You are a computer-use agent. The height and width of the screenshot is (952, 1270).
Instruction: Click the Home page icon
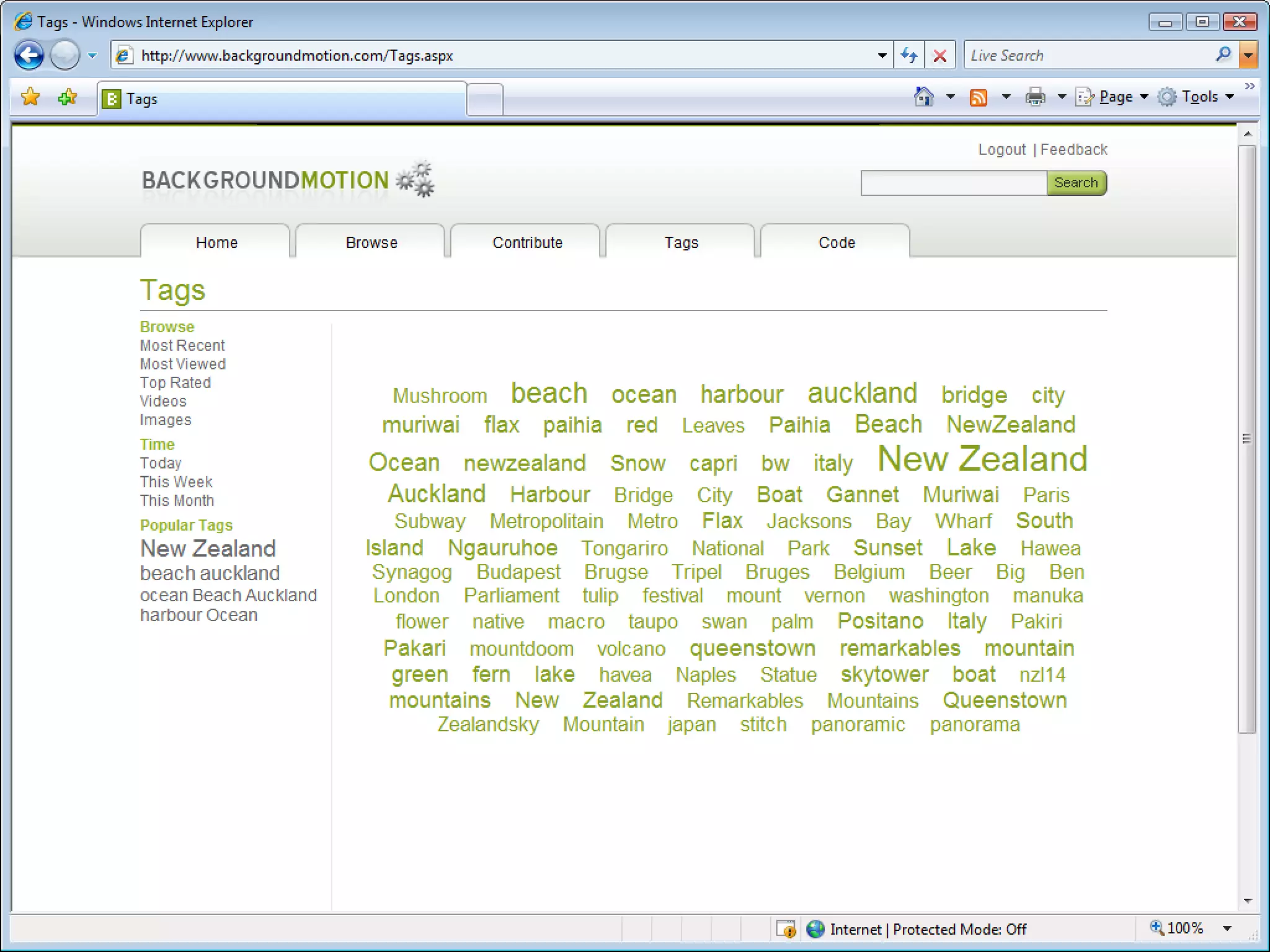coord(924,97)
